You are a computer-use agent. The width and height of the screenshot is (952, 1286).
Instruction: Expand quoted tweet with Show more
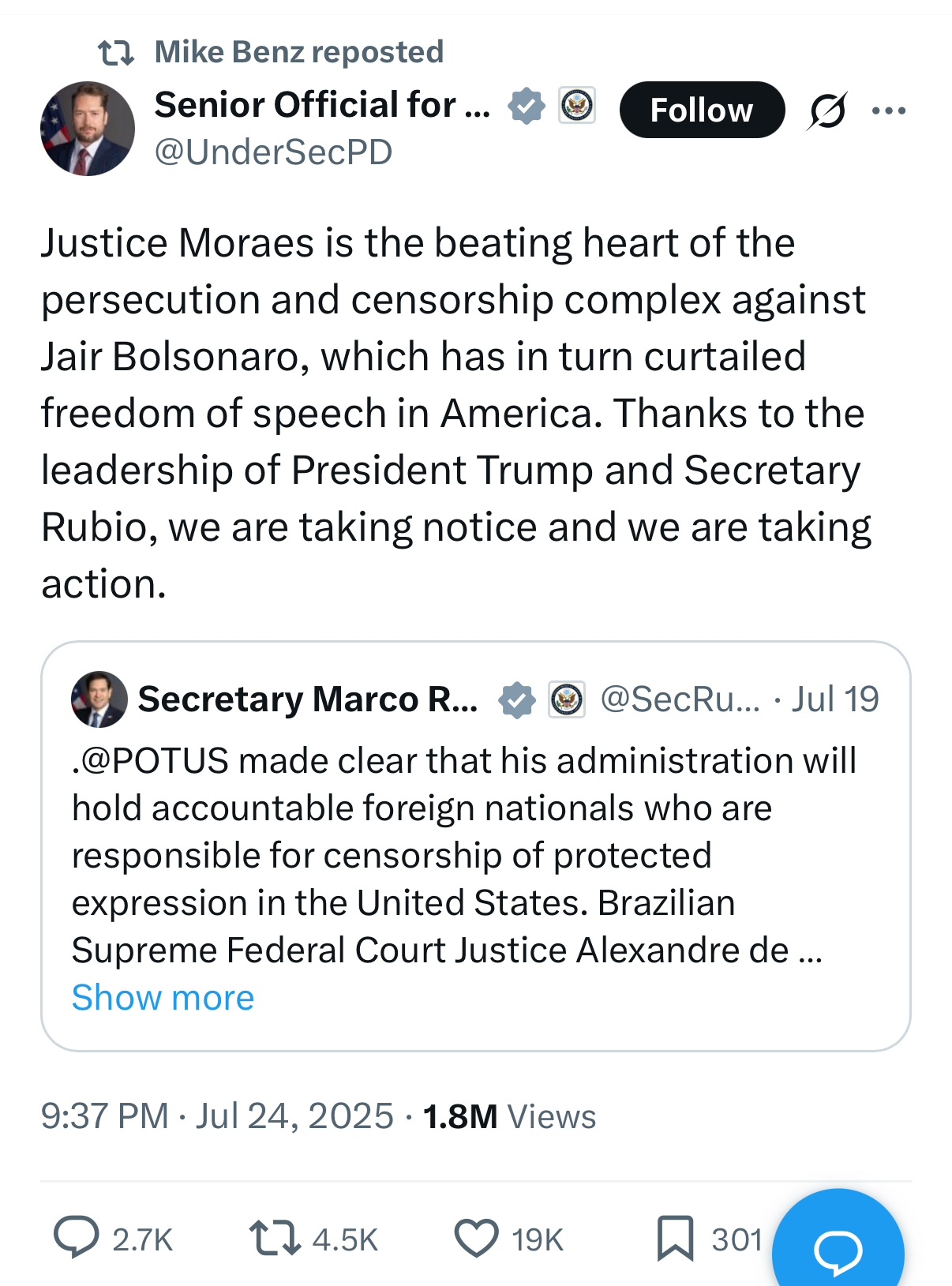coord(163,997)
